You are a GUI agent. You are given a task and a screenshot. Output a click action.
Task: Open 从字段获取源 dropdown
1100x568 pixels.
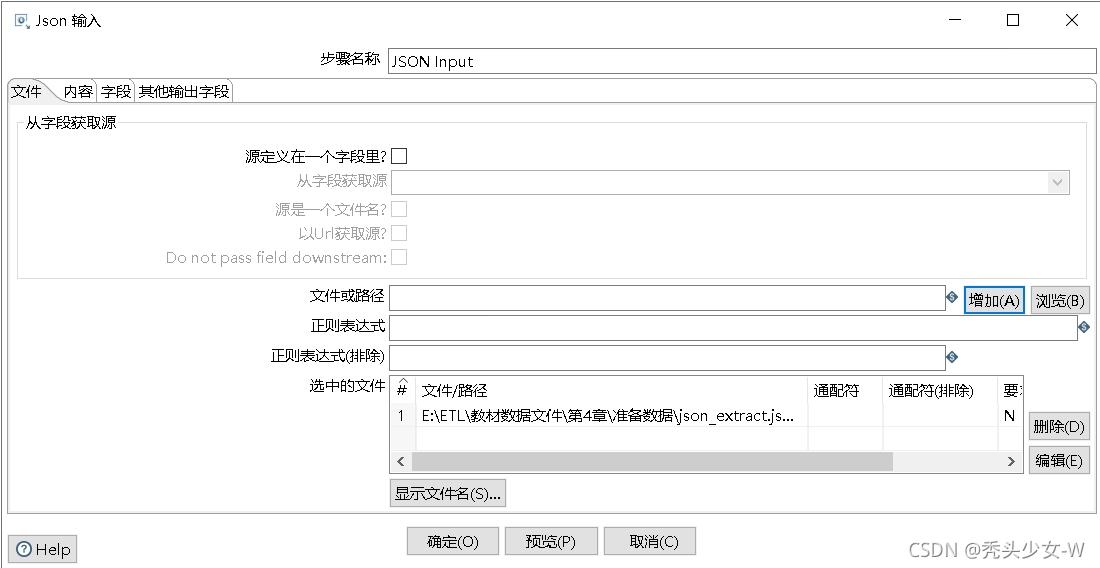pos(1058,182)
